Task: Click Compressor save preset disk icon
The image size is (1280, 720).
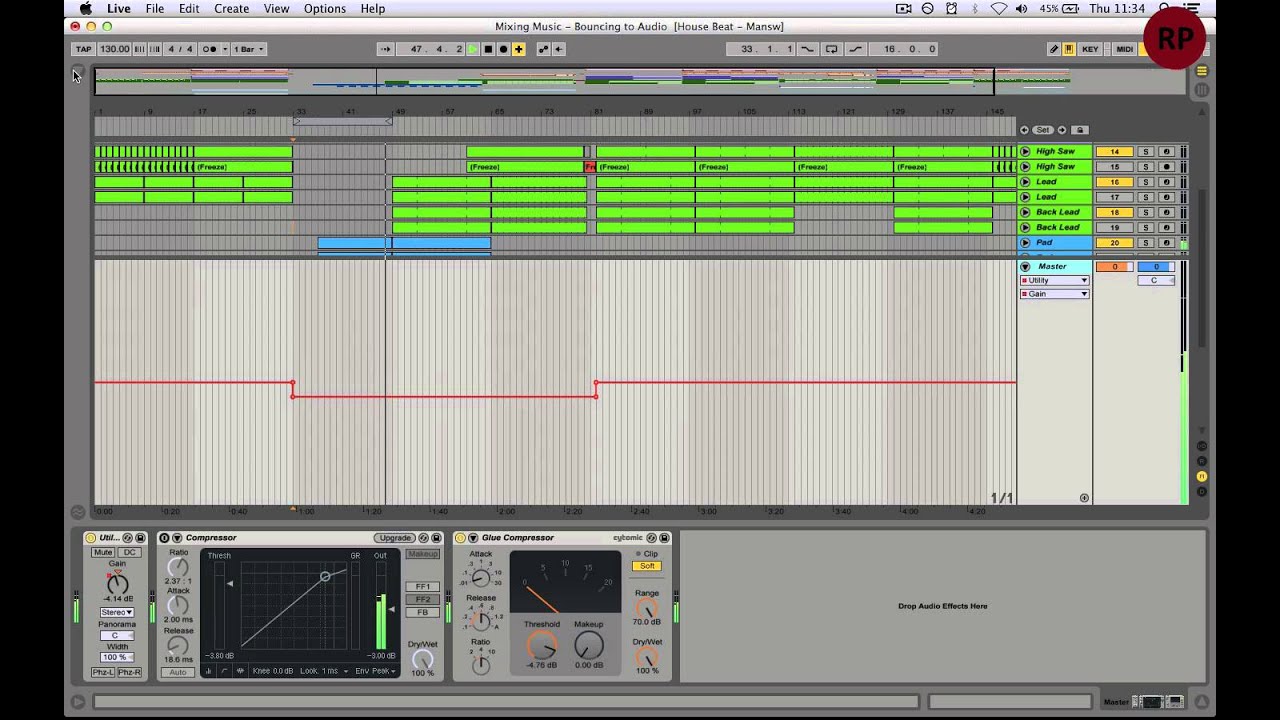Action: pos(436,538)
